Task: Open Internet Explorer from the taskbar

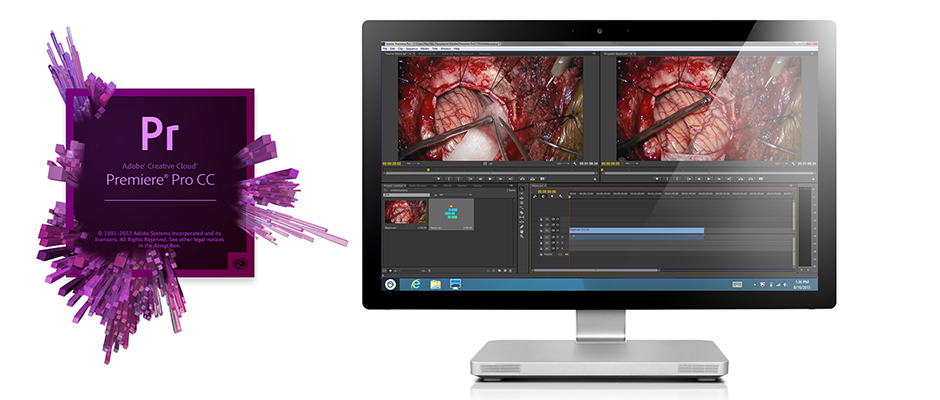Action: (415, 284)
